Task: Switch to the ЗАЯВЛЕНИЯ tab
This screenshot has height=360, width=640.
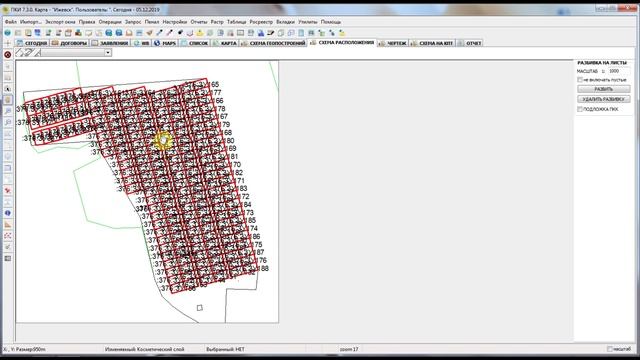Action: [x=110, y=43]
